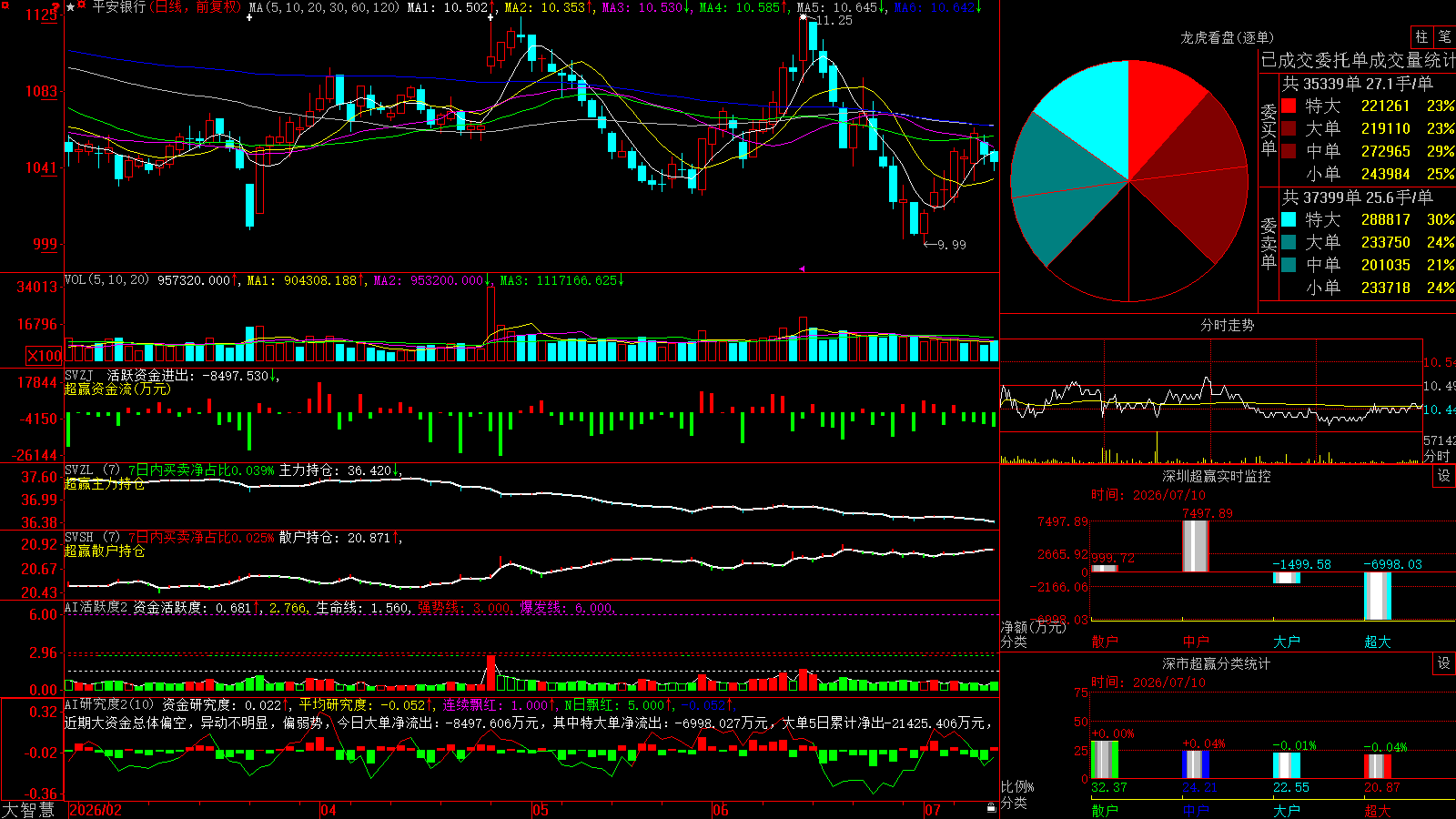Viewport: 1456px width, 819px height.
Task: Click the white star favorite icon
Action: (70, 7)
